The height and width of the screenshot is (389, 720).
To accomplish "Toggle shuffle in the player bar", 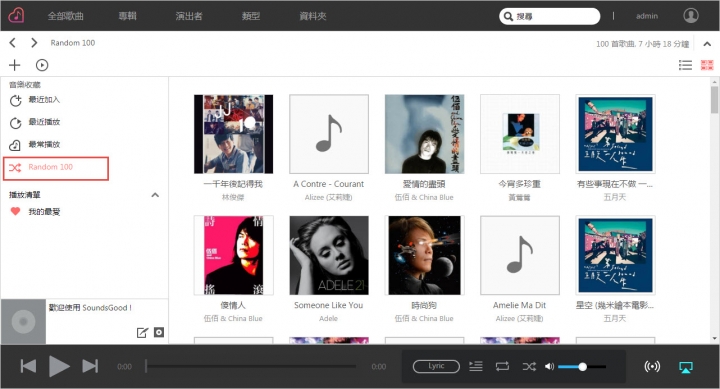I will [529, 366].
